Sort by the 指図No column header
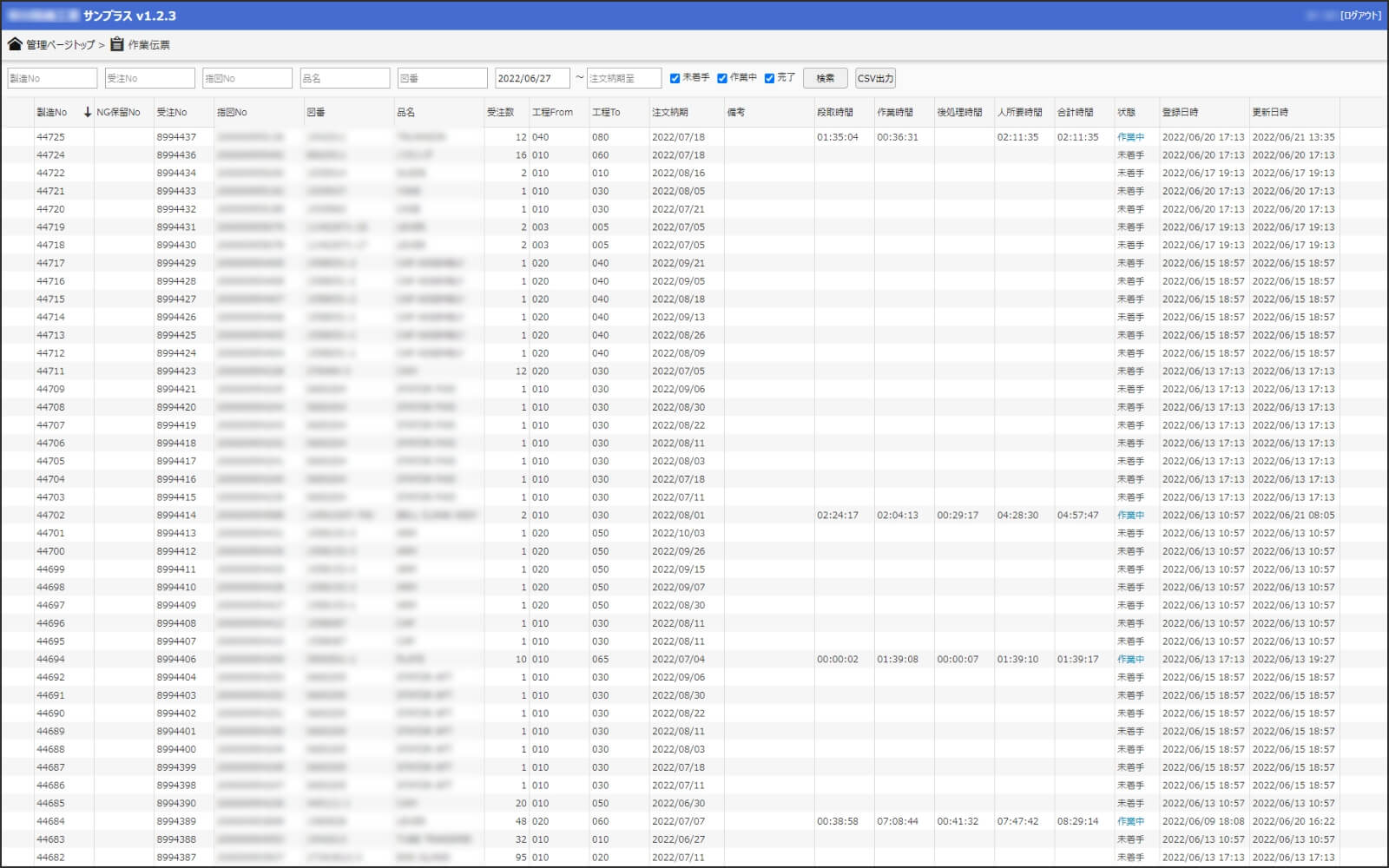This screenshot has width=1389, height=868. (x=232, y=112)
